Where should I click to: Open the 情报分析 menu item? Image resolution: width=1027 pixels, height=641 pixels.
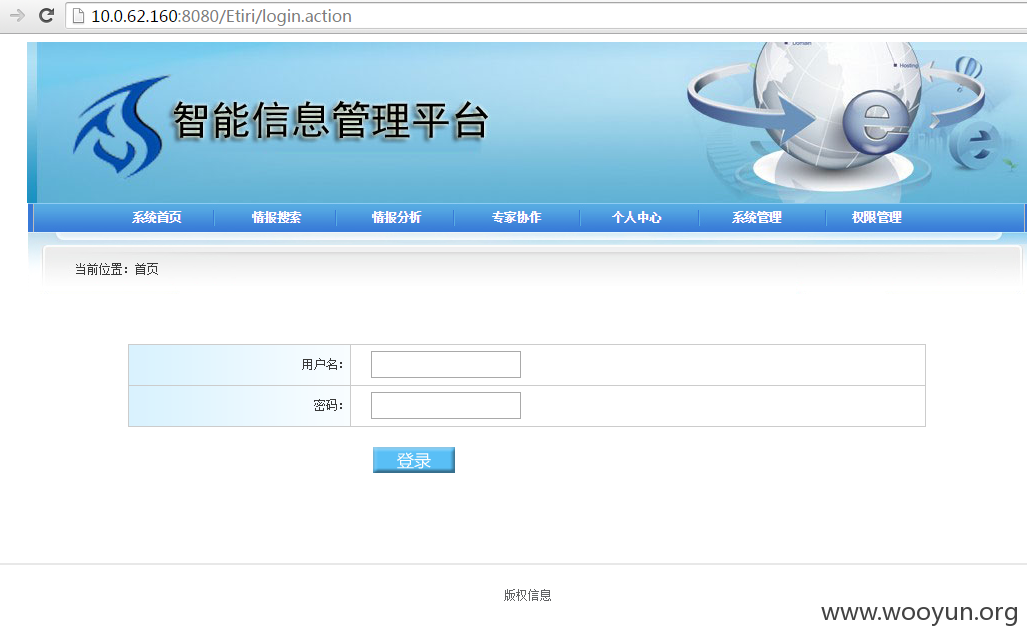[396, 217]
